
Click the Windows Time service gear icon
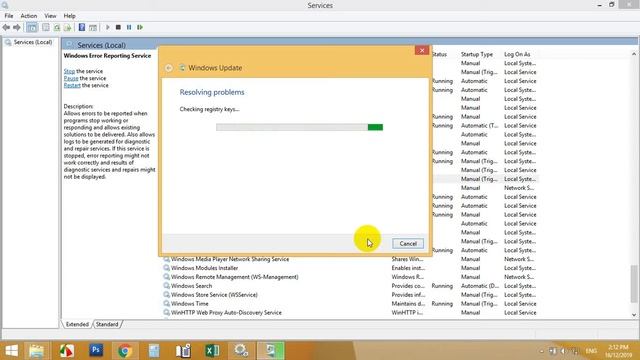(x=167, y=304)
